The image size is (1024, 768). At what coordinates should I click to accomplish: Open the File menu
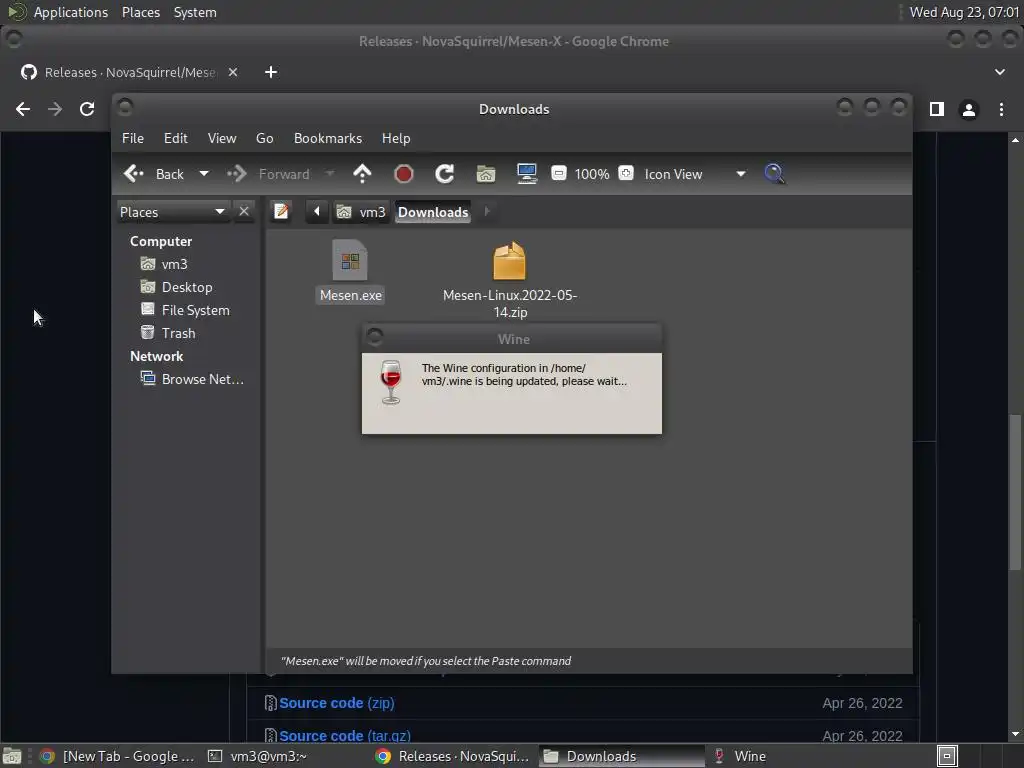(133, 138)
